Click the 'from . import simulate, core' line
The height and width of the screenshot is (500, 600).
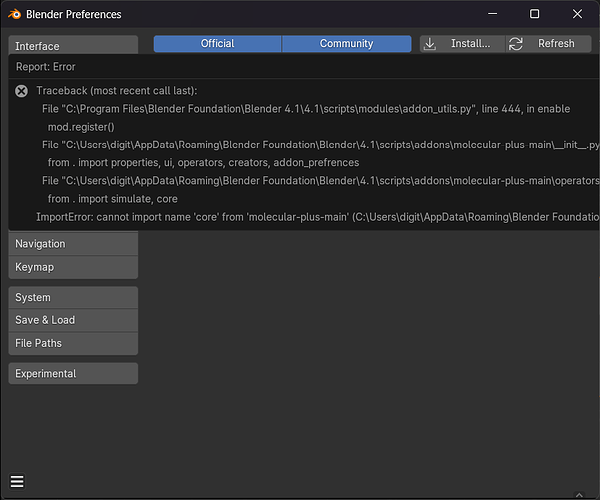(x=112, y=199)
